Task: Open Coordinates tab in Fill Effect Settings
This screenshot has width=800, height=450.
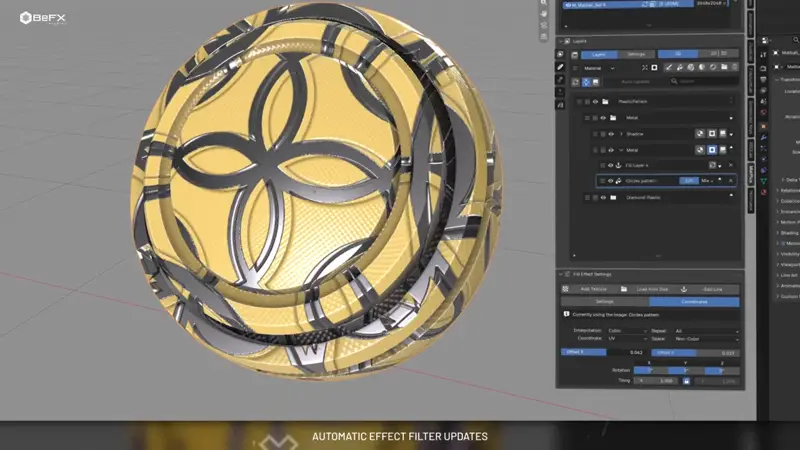Action: tap(694, 302)
